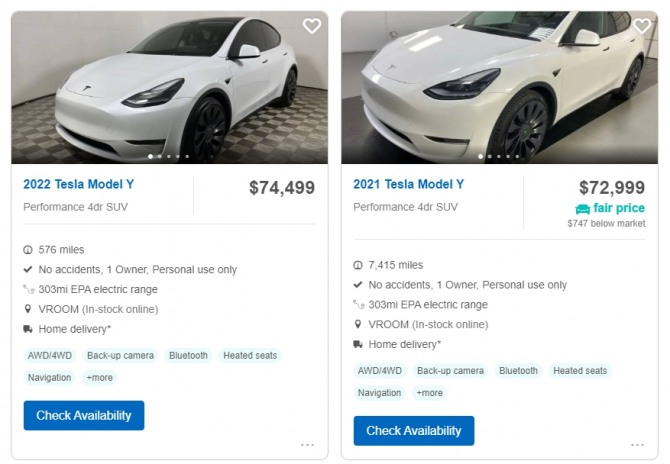Open the 2022 Tesla Model Y title link

[x=79, y=185]
